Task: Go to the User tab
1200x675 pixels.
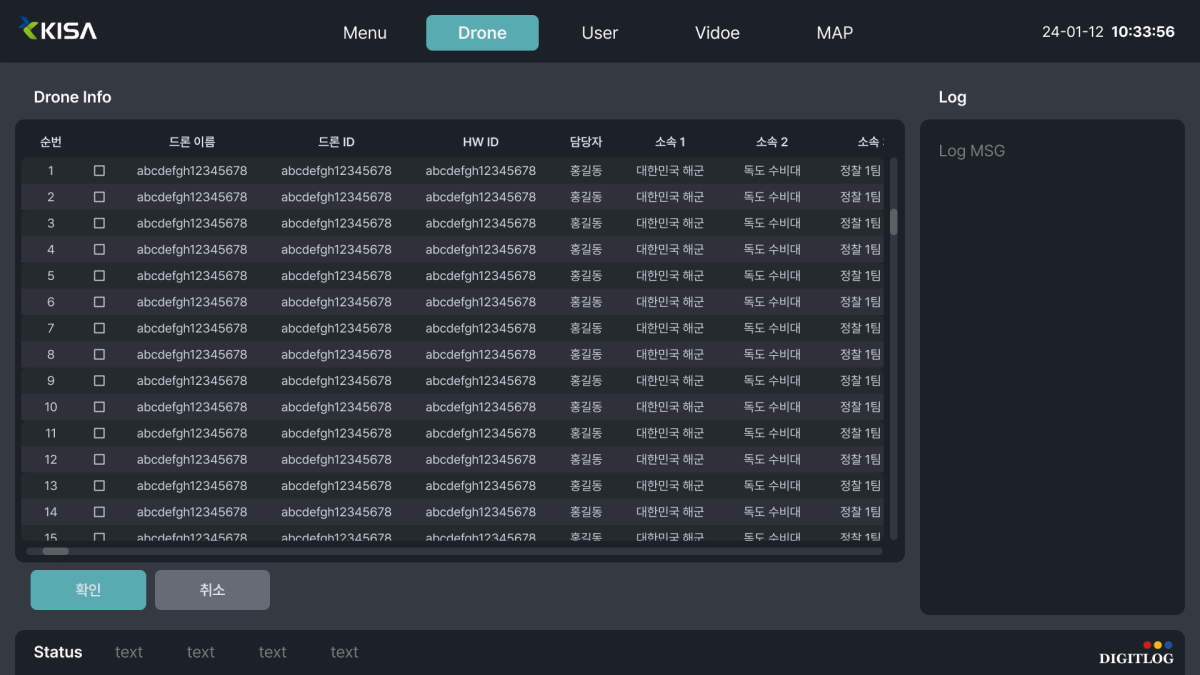Action: (599, 33)
